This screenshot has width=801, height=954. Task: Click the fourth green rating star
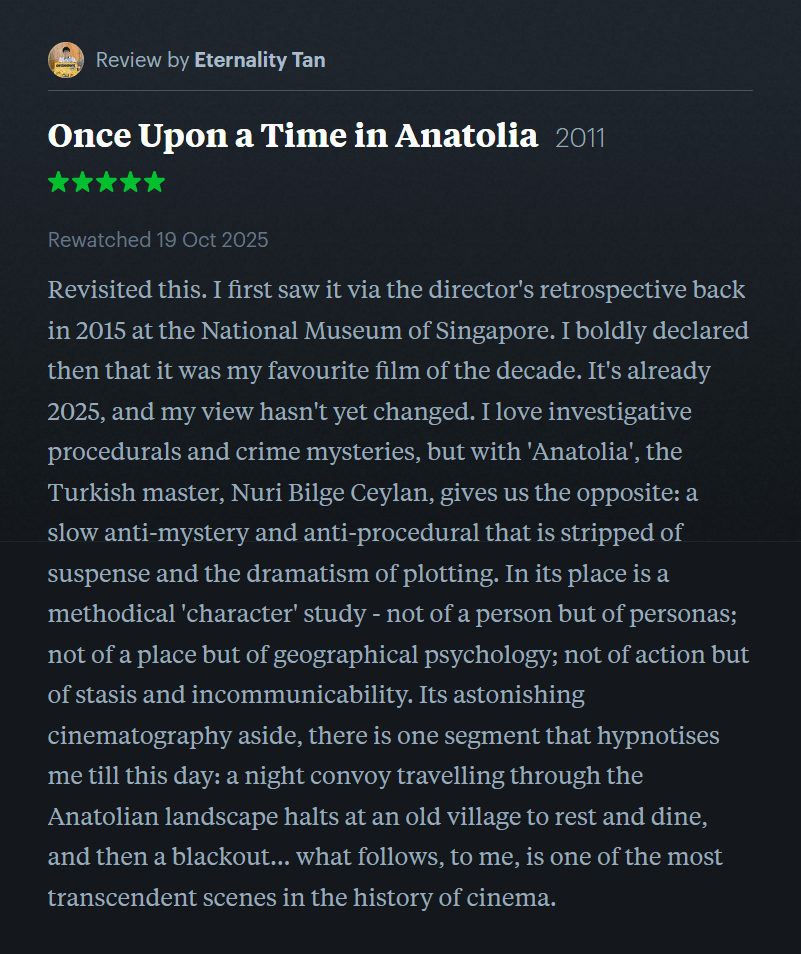130,182
